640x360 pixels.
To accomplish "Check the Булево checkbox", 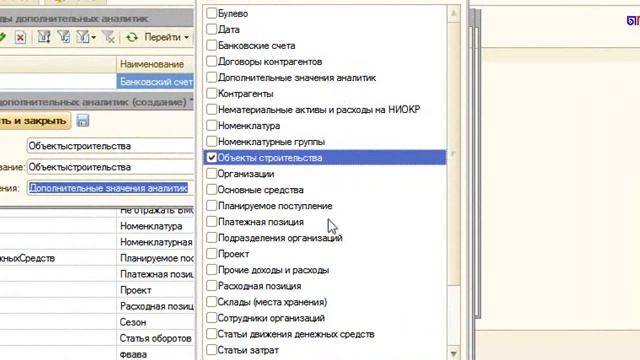I will tap(211, 13).
